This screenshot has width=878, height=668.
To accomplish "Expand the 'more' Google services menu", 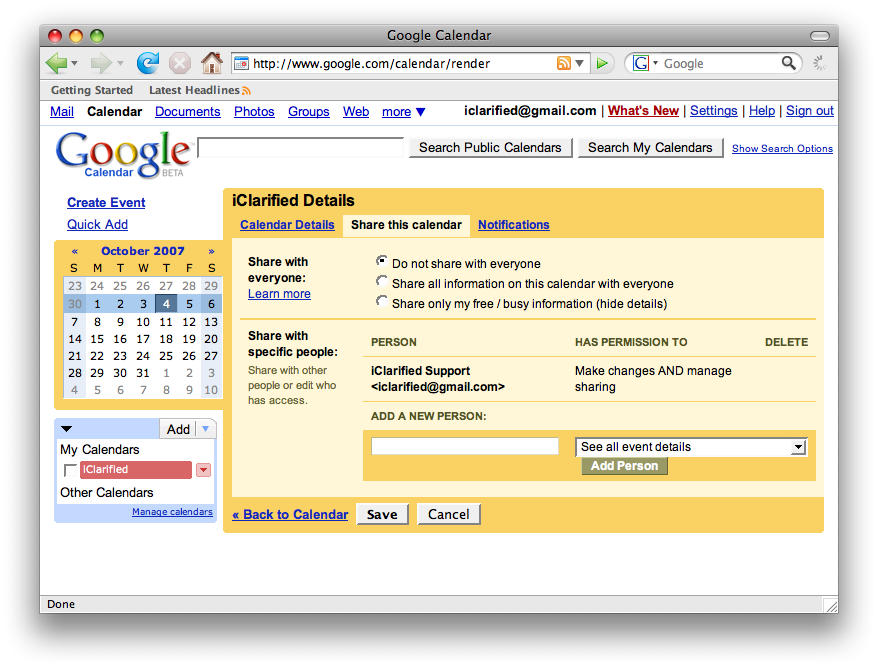I will 404,112.
